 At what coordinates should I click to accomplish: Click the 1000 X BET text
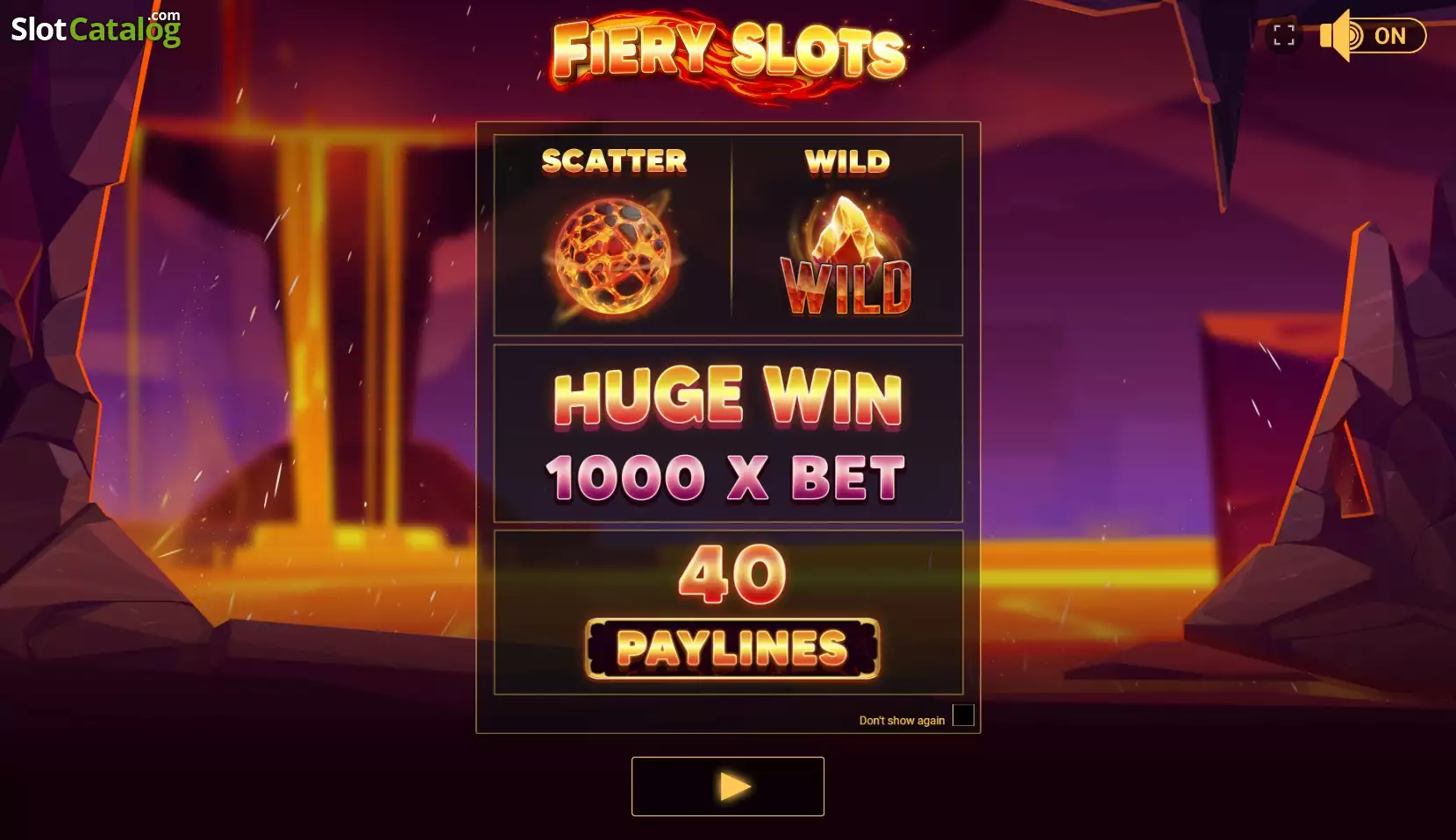pyautogui.click(x=725, y=479)
